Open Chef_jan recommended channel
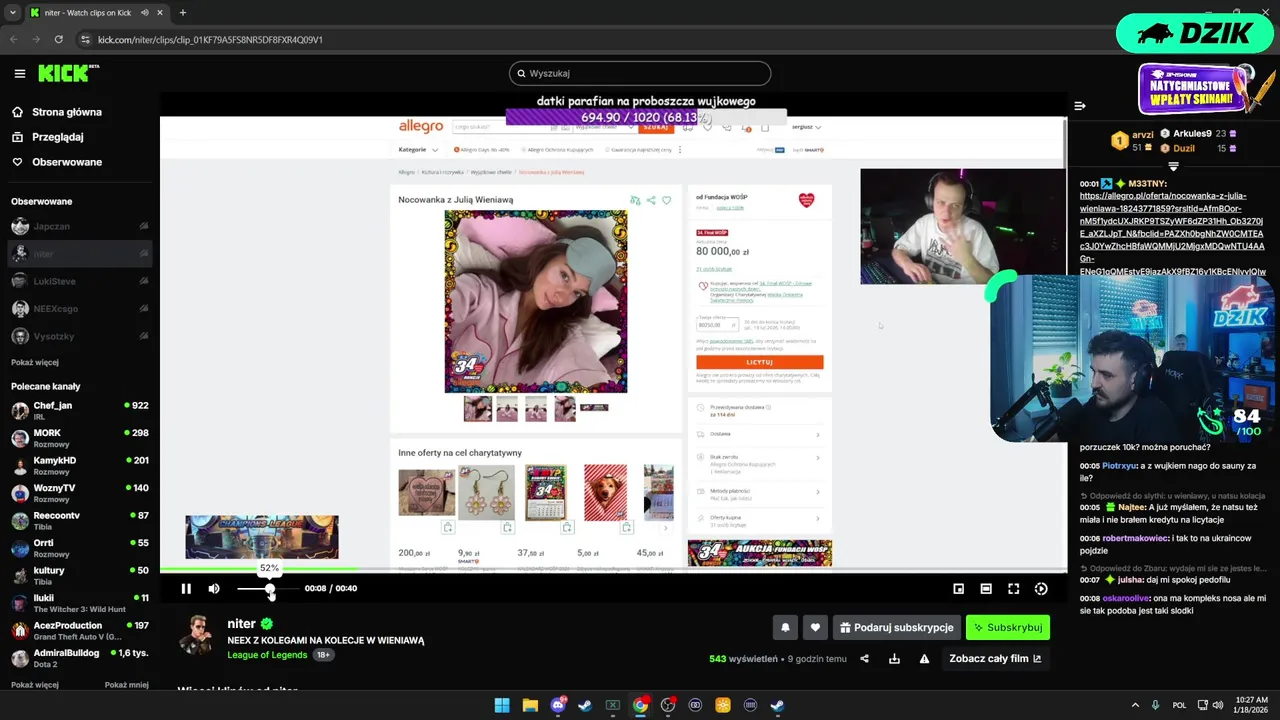 pos(80,410)
